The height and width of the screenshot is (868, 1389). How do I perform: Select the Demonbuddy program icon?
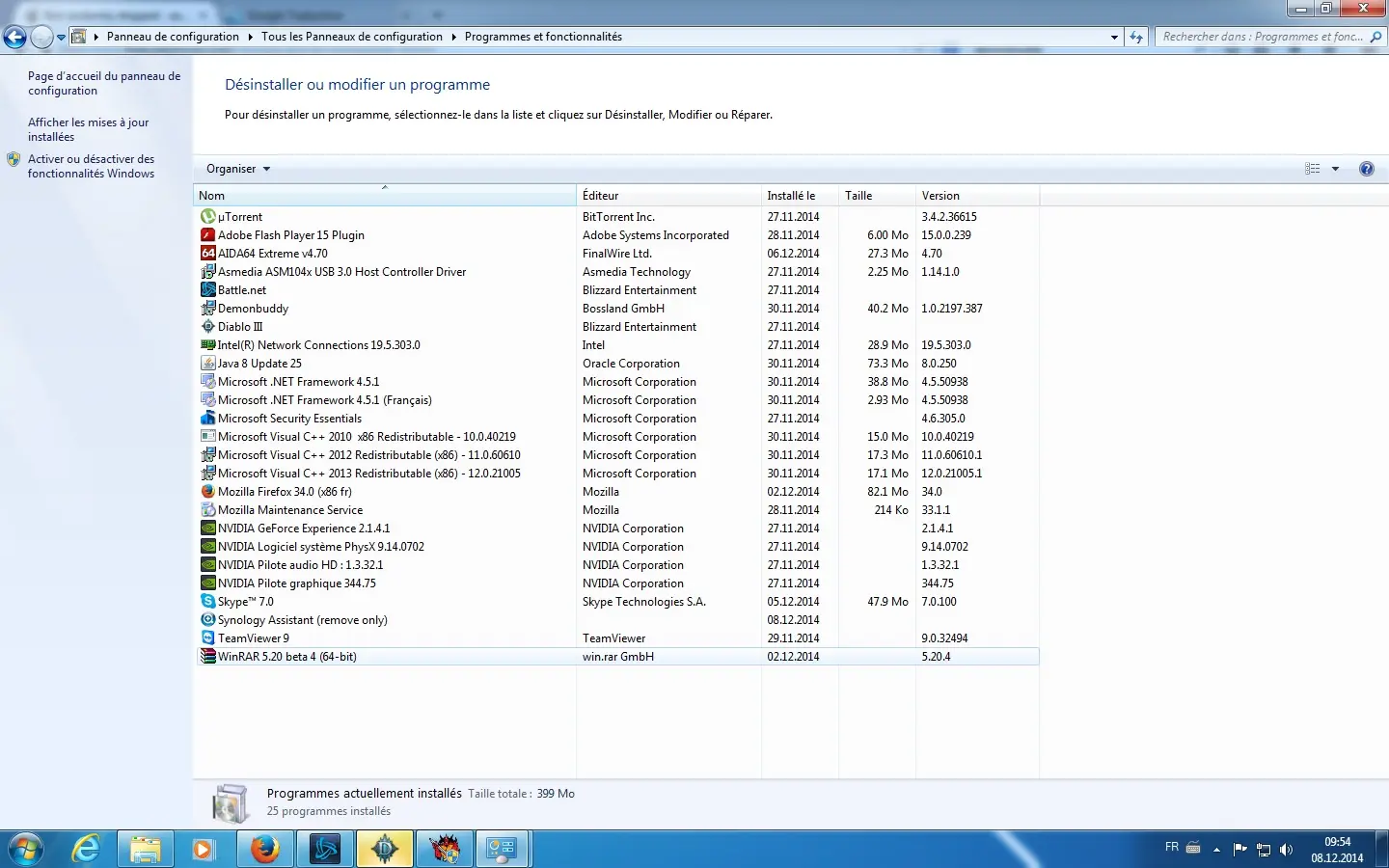[x=207, y=309]
